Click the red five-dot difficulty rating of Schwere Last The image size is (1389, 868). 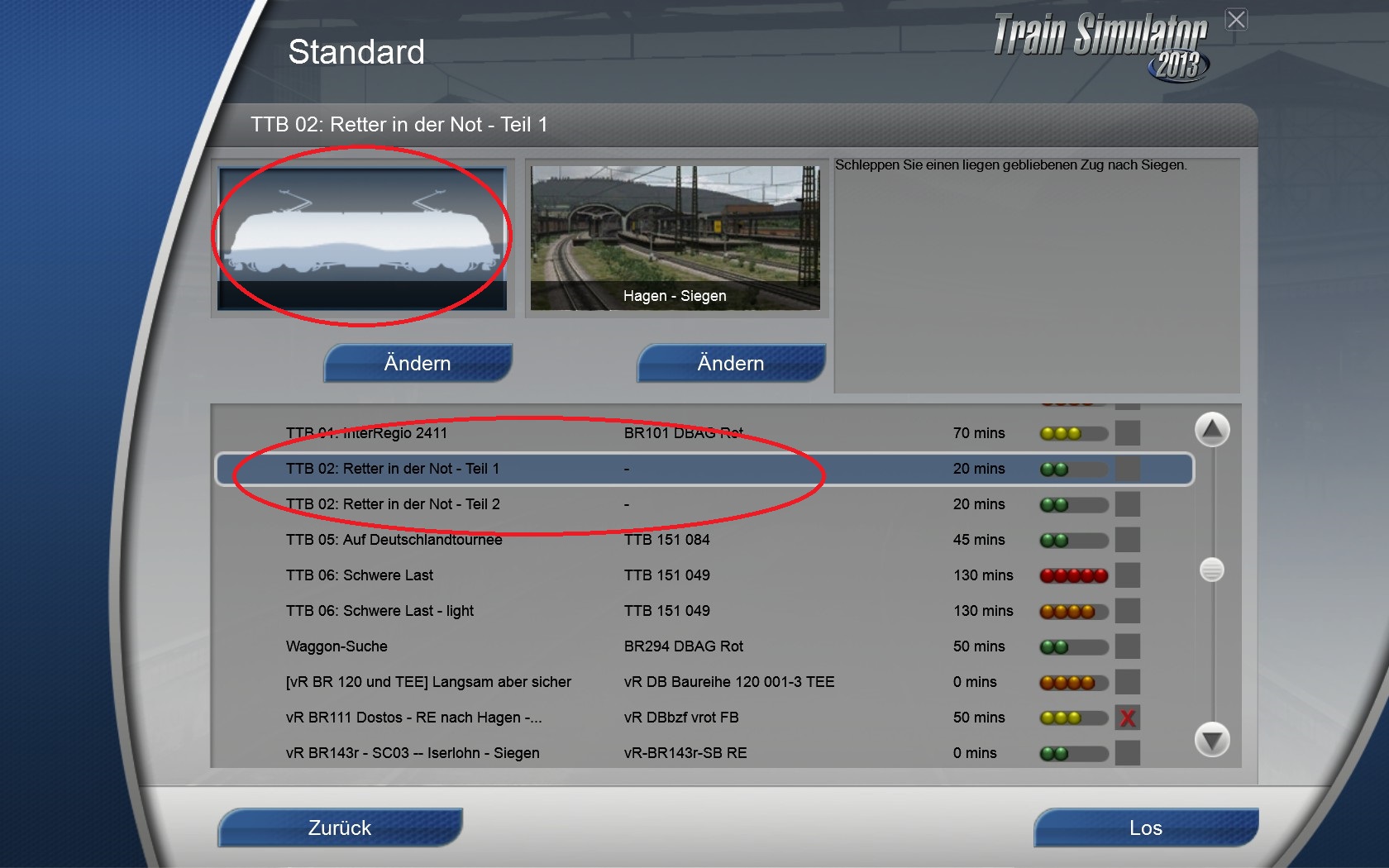pyautogui.click(x=1074, y=575)
